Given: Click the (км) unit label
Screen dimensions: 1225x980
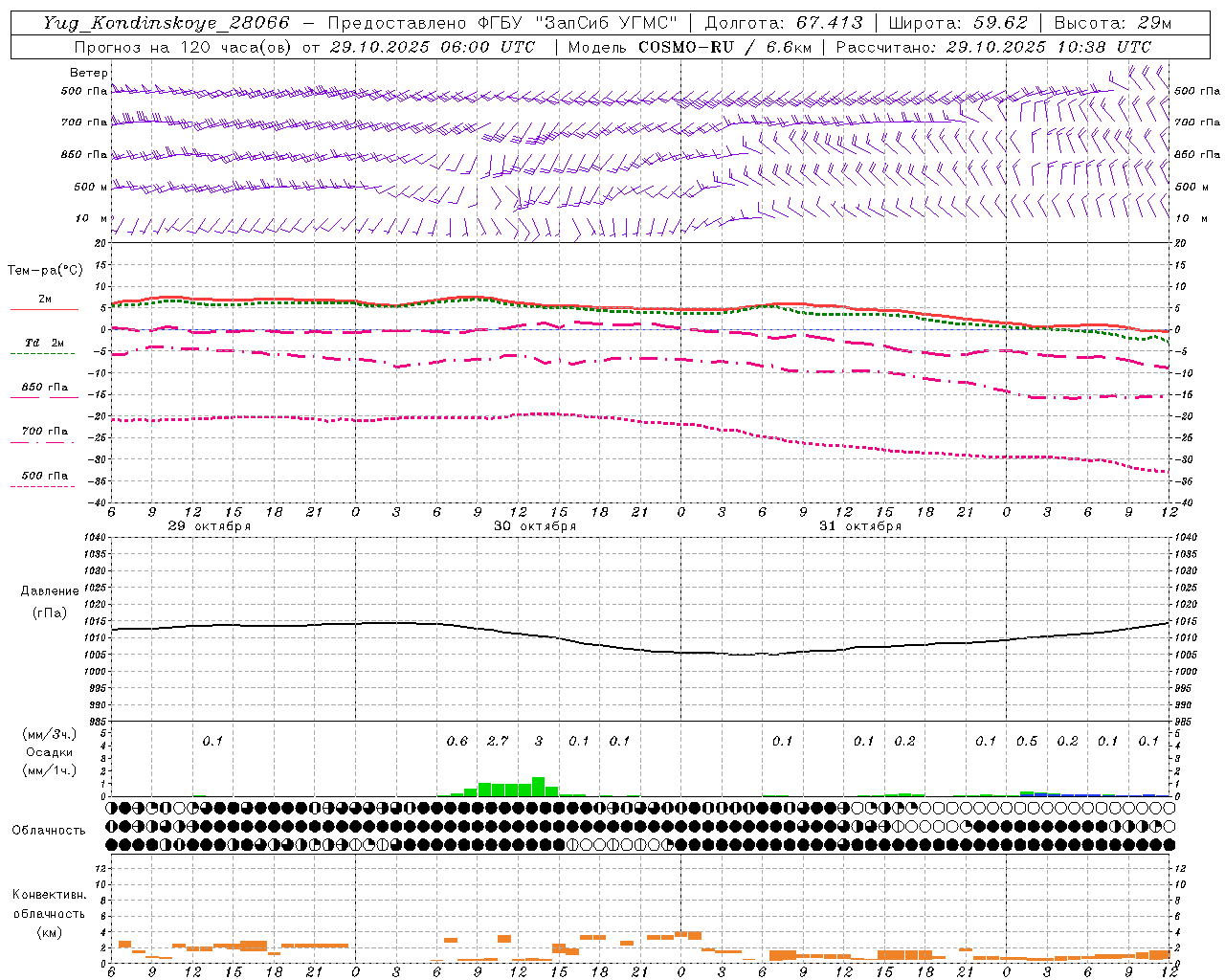Looking at the screenshot, I should click(49, 931).
